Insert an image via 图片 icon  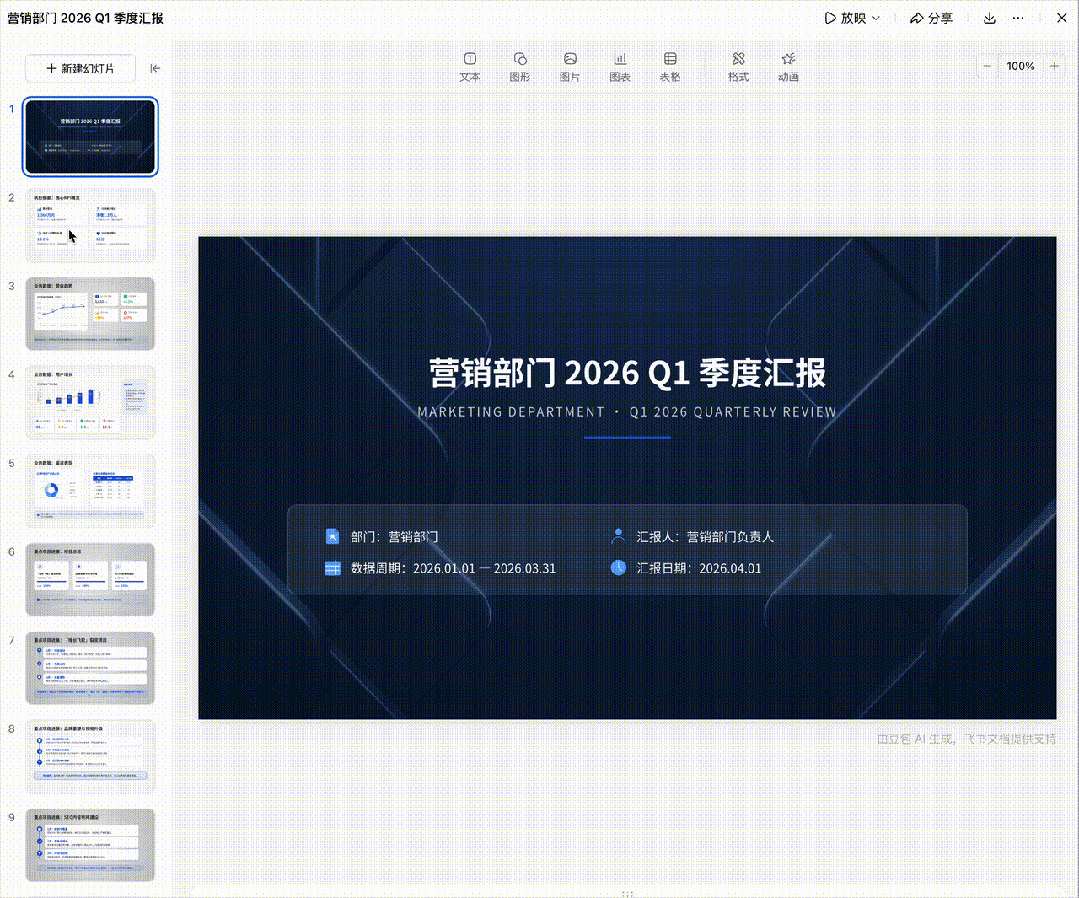569,66
